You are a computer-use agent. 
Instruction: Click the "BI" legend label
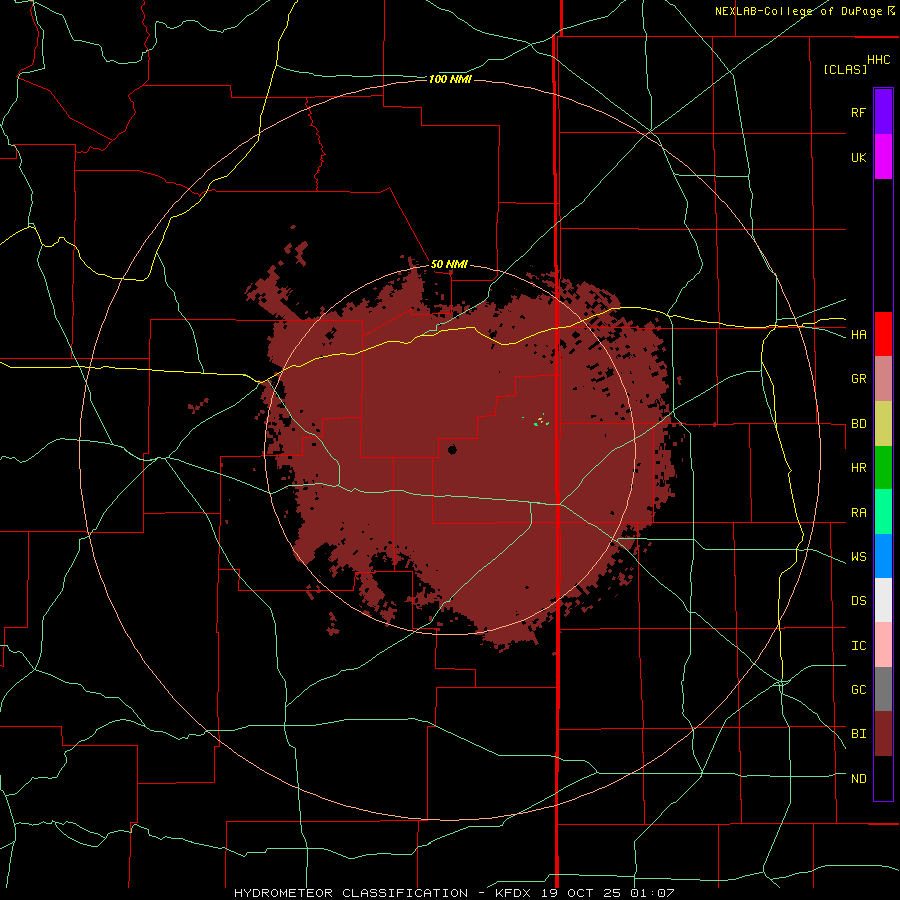pyautogui.click(x=858, y=734)
